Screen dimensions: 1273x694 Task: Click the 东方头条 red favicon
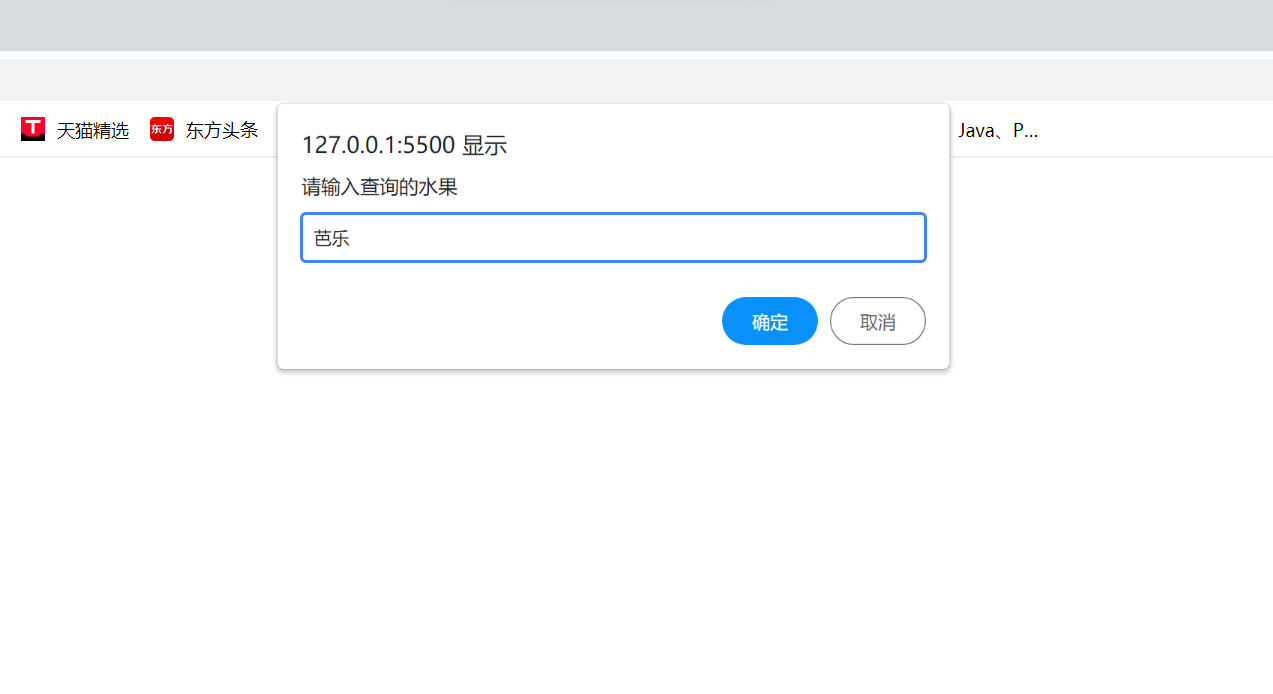pyautogui.click(x=162, y=129)
